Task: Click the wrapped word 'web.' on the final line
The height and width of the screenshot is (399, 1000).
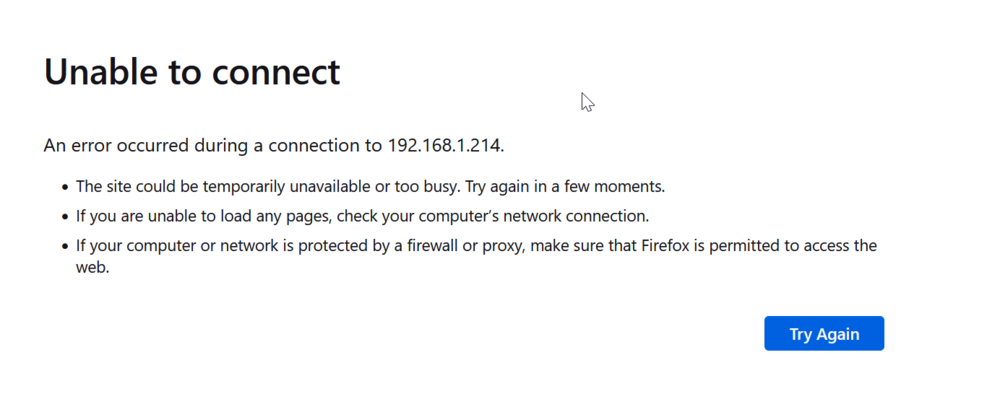Action: click(93, 268)
